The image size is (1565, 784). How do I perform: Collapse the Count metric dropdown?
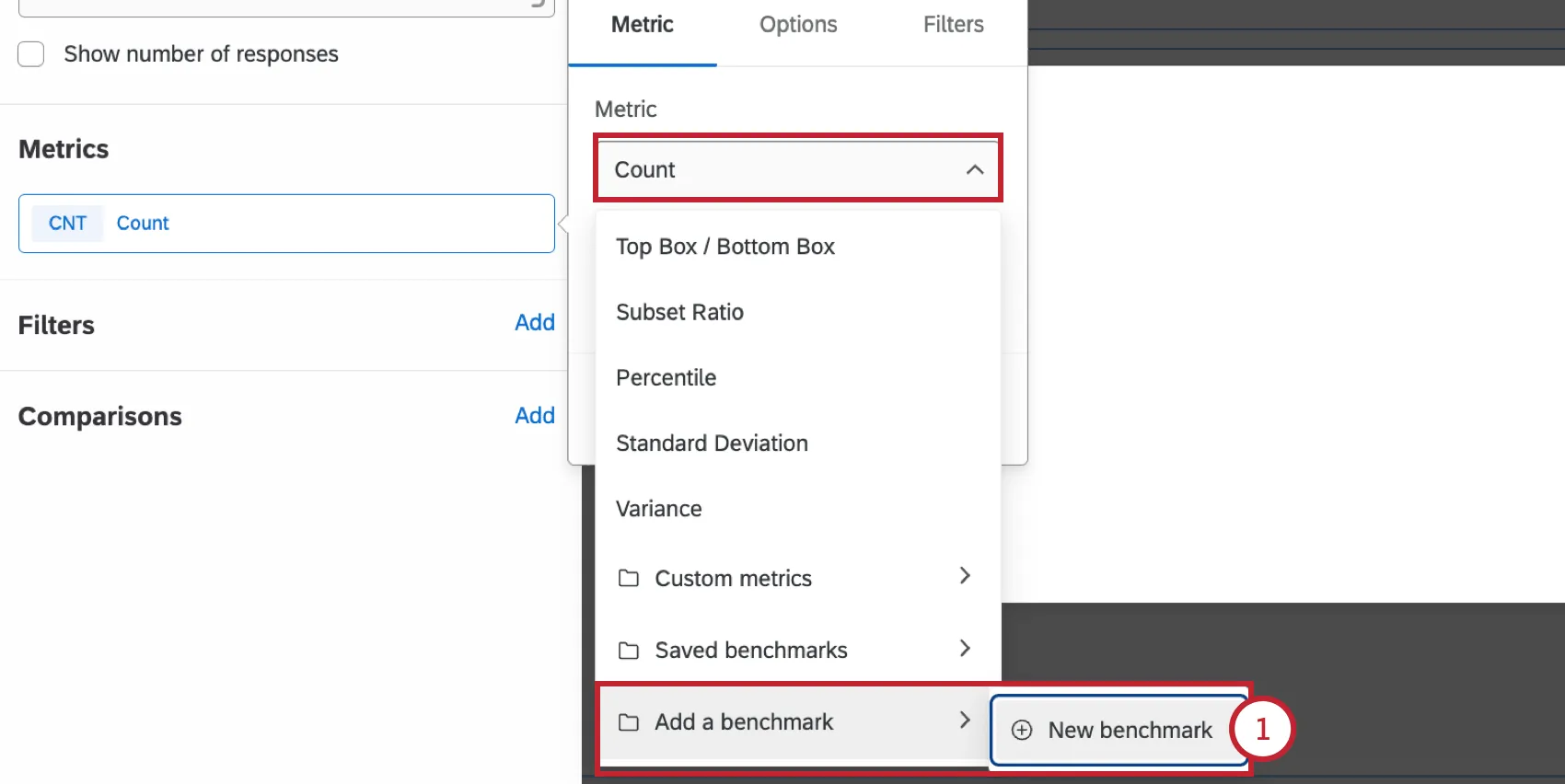(798, 169)
